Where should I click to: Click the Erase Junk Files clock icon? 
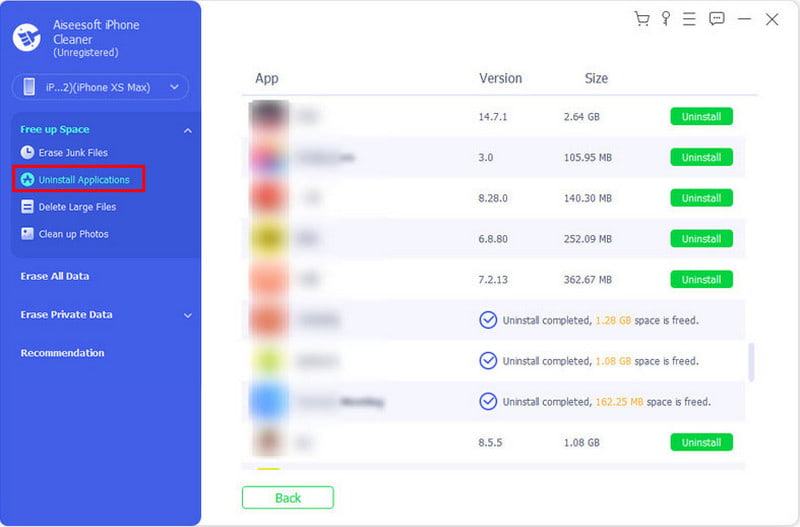click(28, 152)
